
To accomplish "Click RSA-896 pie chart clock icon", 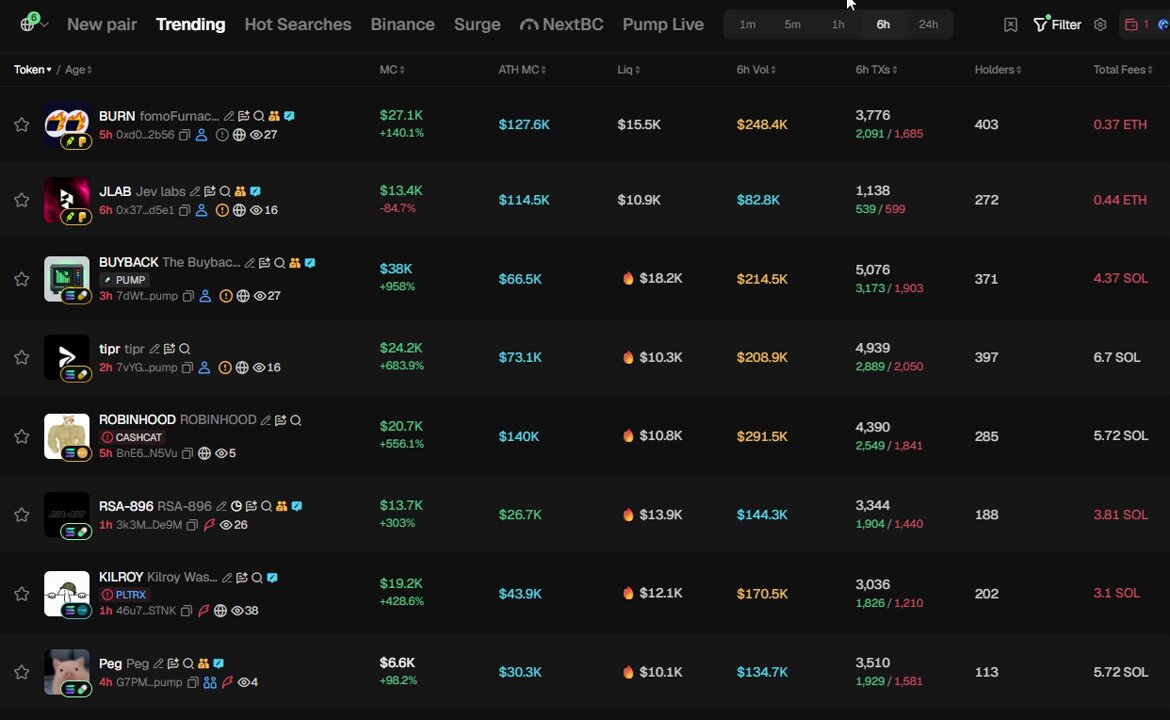I will [236, 507].
